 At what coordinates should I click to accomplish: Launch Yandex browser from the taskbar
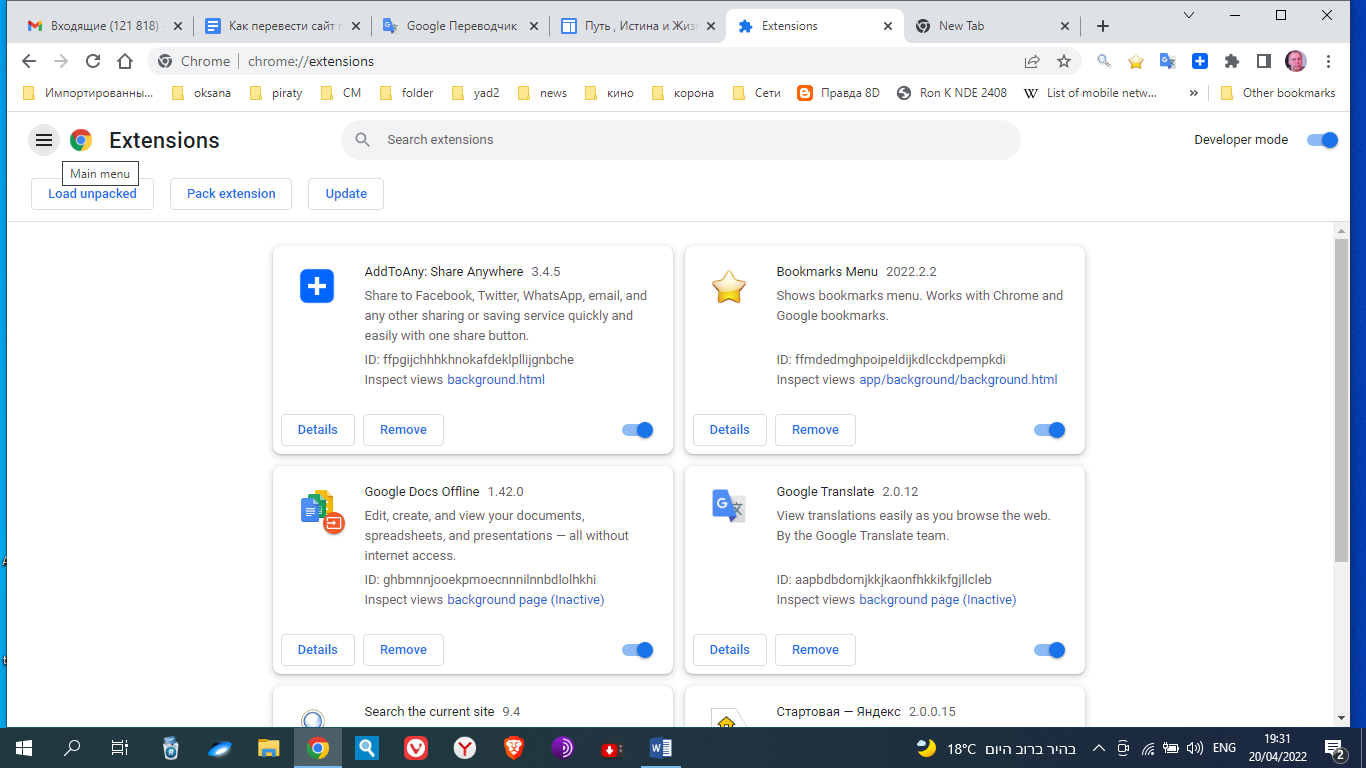tap(465, 748)
